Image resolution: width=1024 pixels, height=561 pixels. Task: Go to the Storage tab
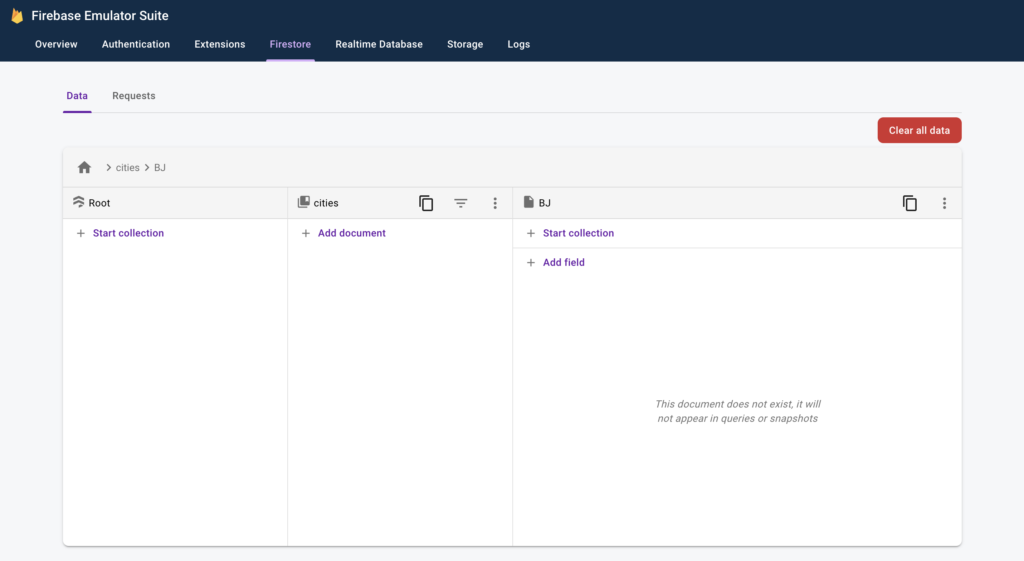(465, 44)
